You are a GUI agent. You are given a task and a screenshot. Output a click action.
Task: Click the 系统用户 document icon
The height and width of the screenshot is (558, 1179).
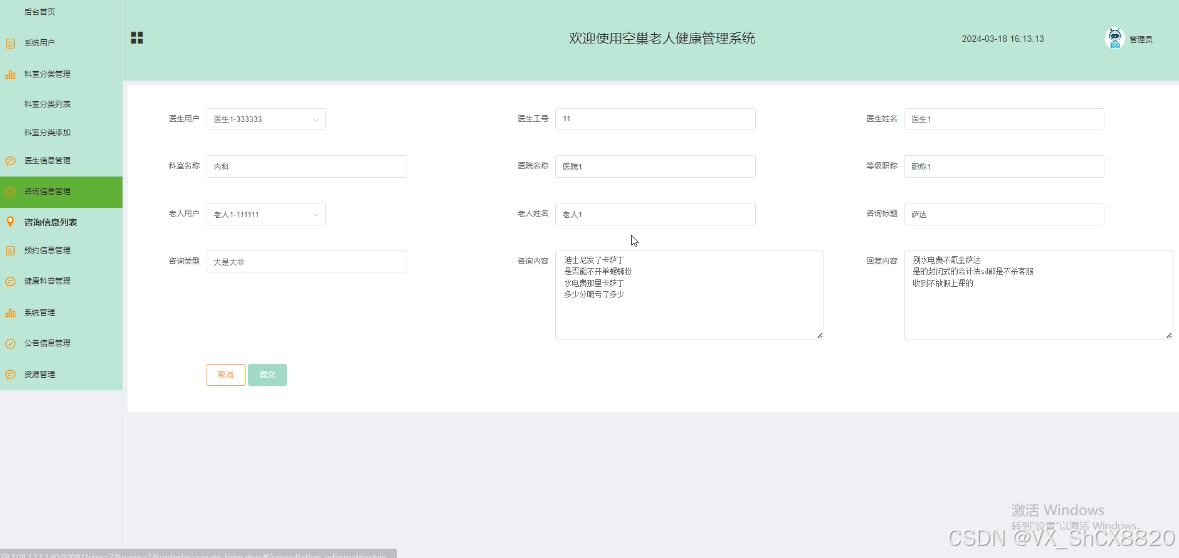pos(10,43)
